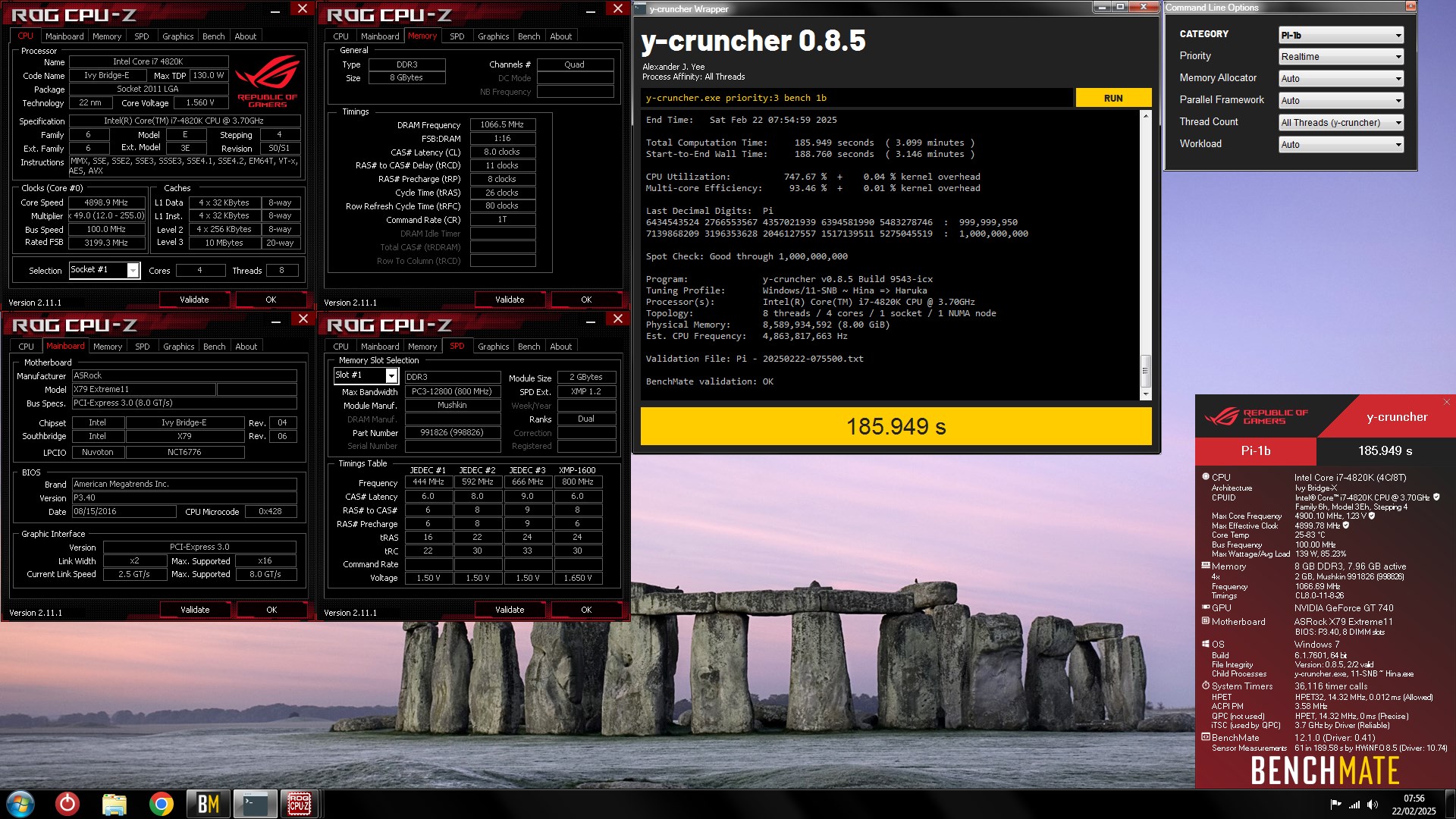Open the CATEGORY dropdown showing Pi-1b
Screen dimensions: 1456x819
tap(1341, 35)
